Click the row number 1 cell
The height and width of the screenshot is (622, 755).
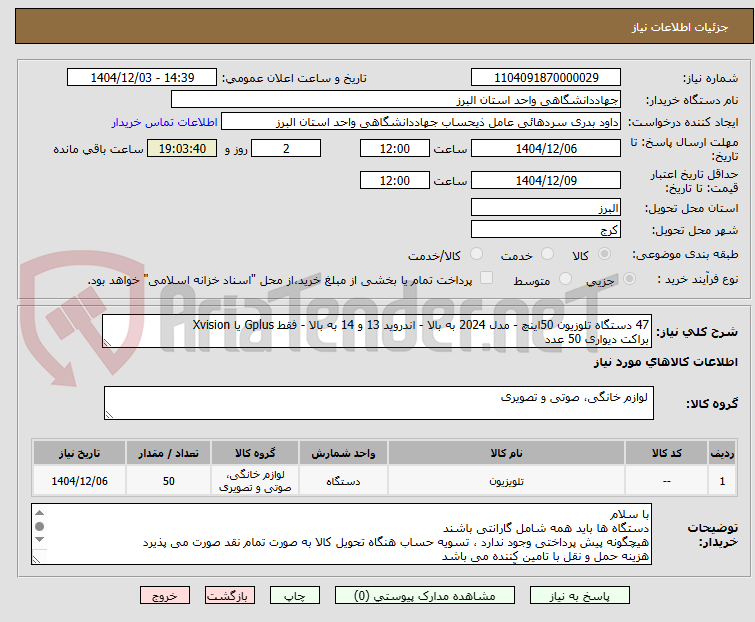(722, 481)
